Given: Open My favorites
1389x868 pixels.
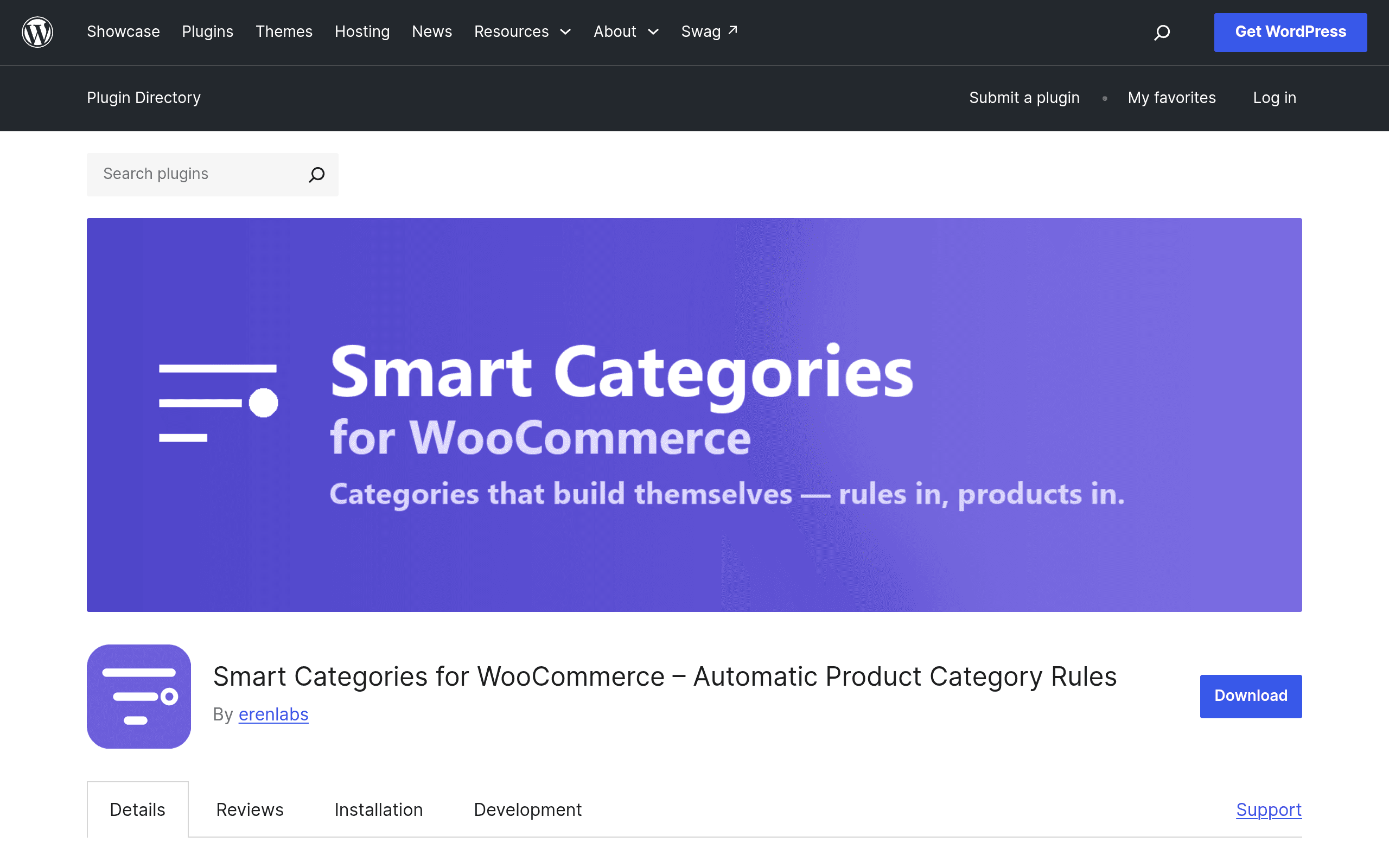Looking at the screenshot, I should pyautogui.click(x=1171, y=98).
